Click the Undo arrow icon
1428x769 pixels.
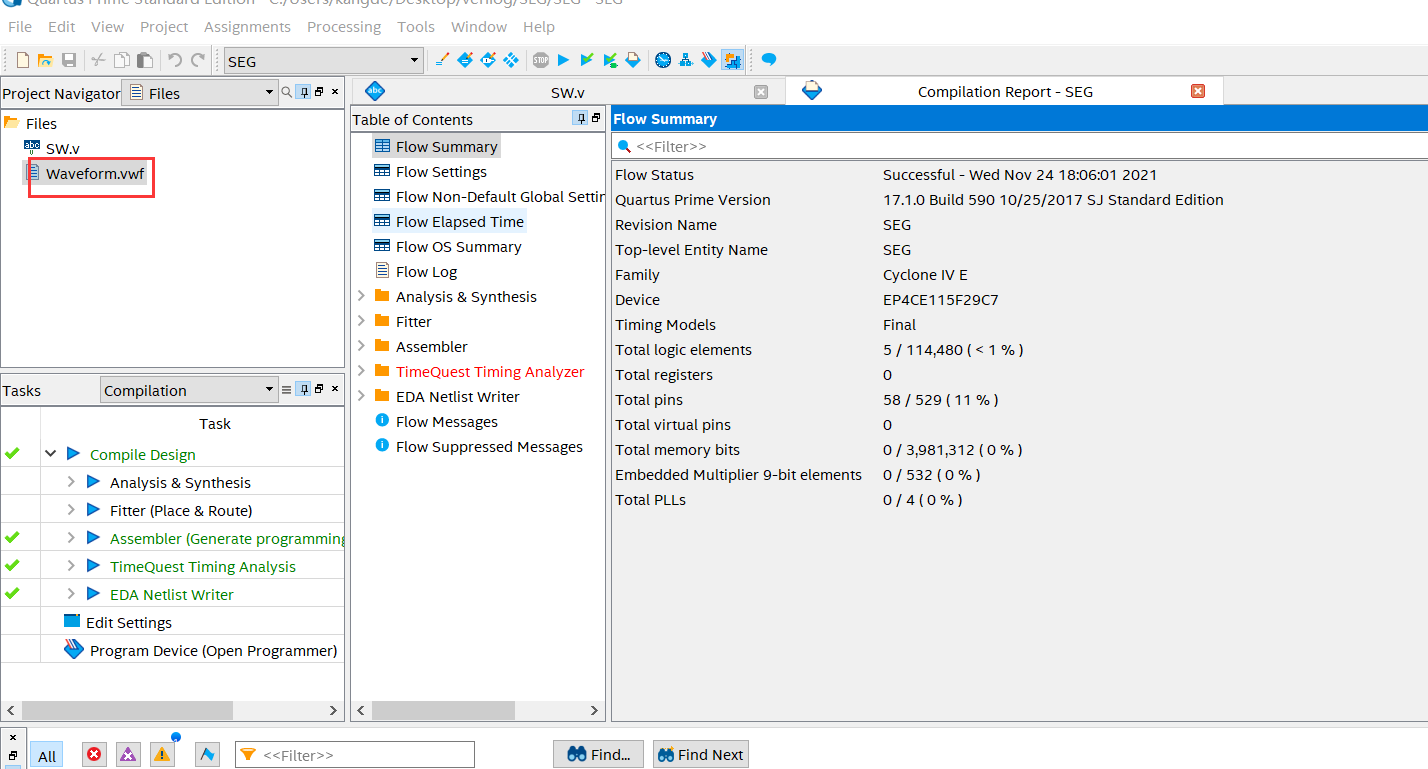175,61
